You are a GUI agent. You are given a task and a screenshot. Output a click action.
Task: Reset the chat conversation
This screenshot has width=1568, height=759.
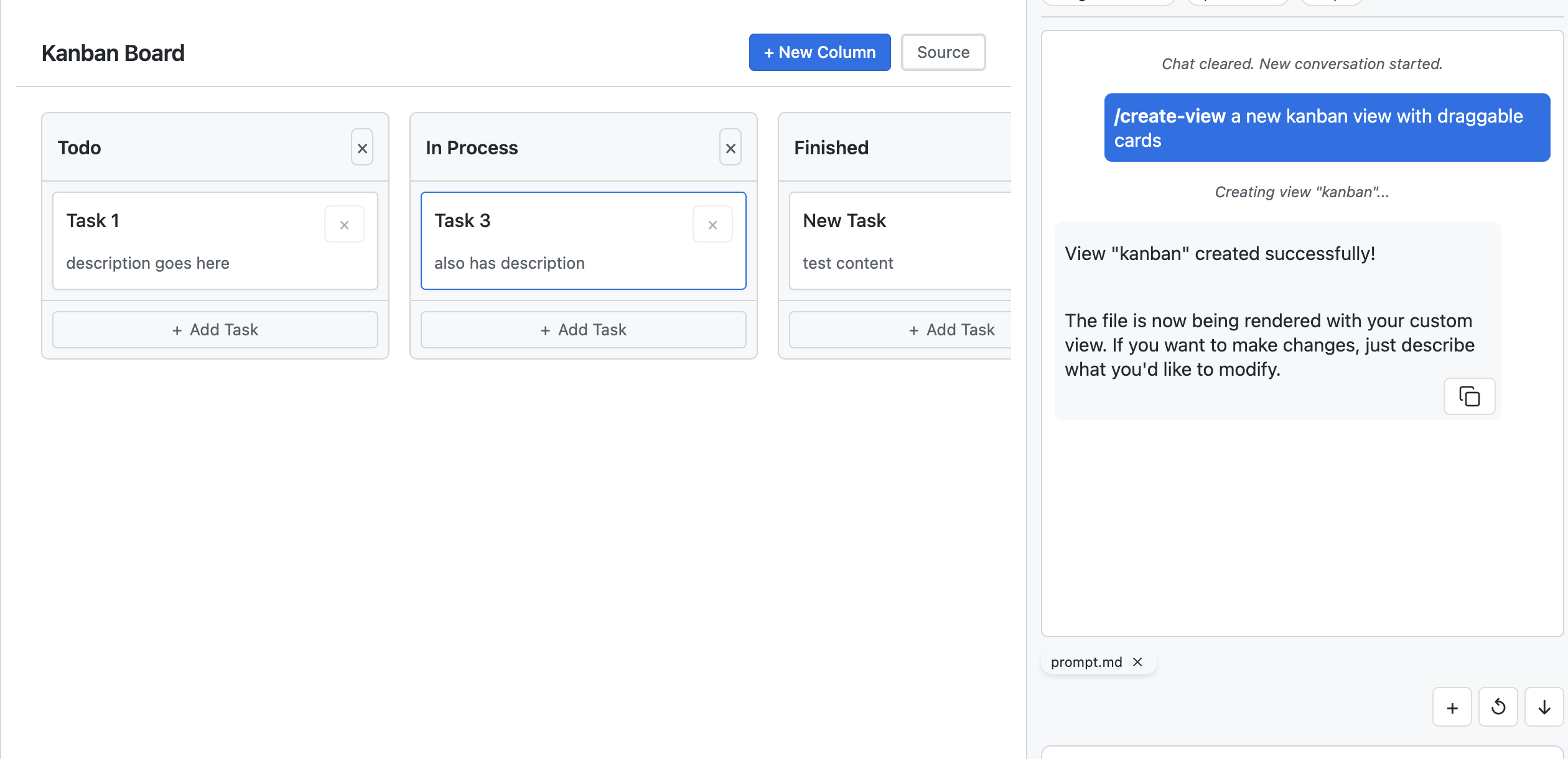tap(1498, 707)
